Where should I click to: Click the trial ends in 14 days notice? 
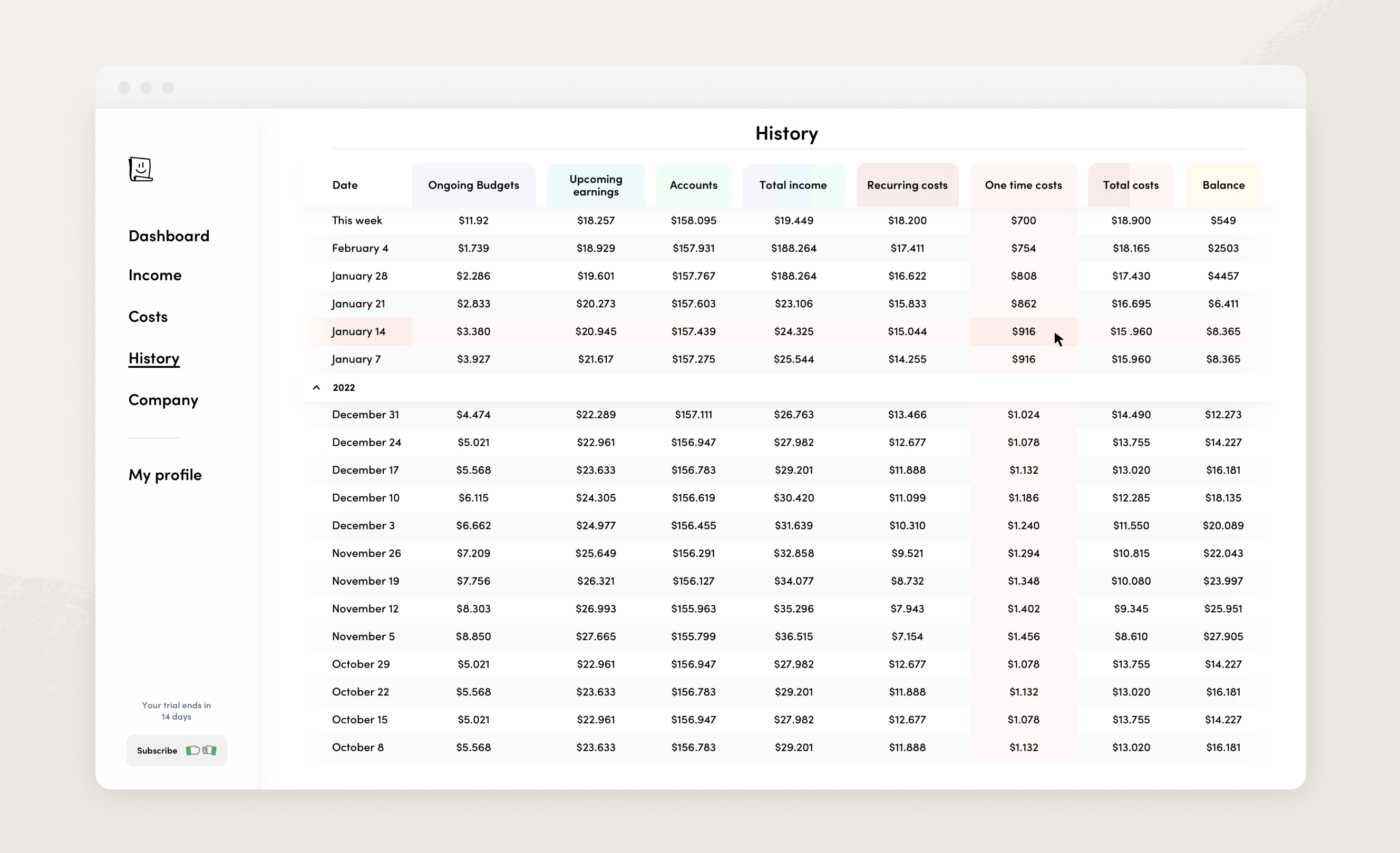click(176, 711)
